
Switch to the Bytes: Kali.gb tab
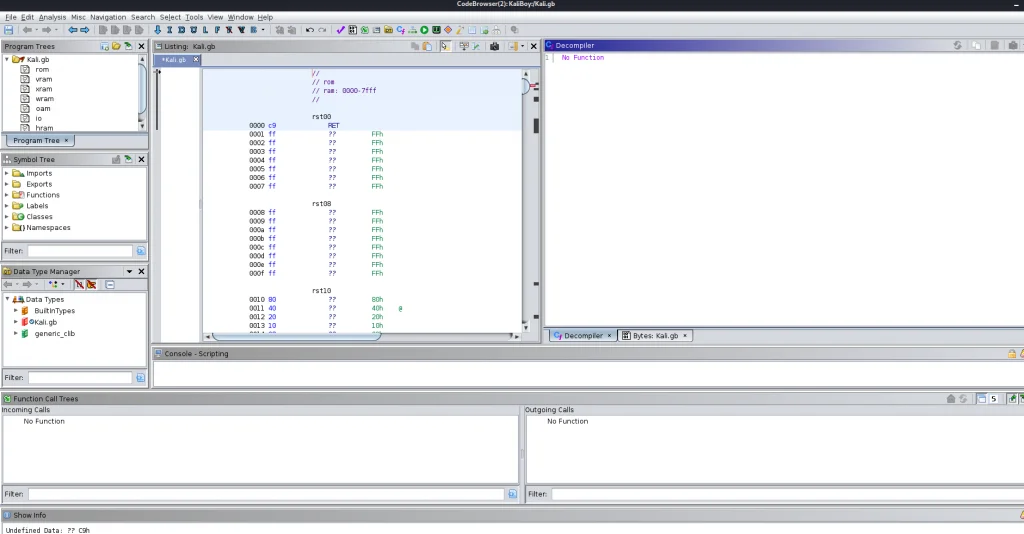[x=654, y=336]
